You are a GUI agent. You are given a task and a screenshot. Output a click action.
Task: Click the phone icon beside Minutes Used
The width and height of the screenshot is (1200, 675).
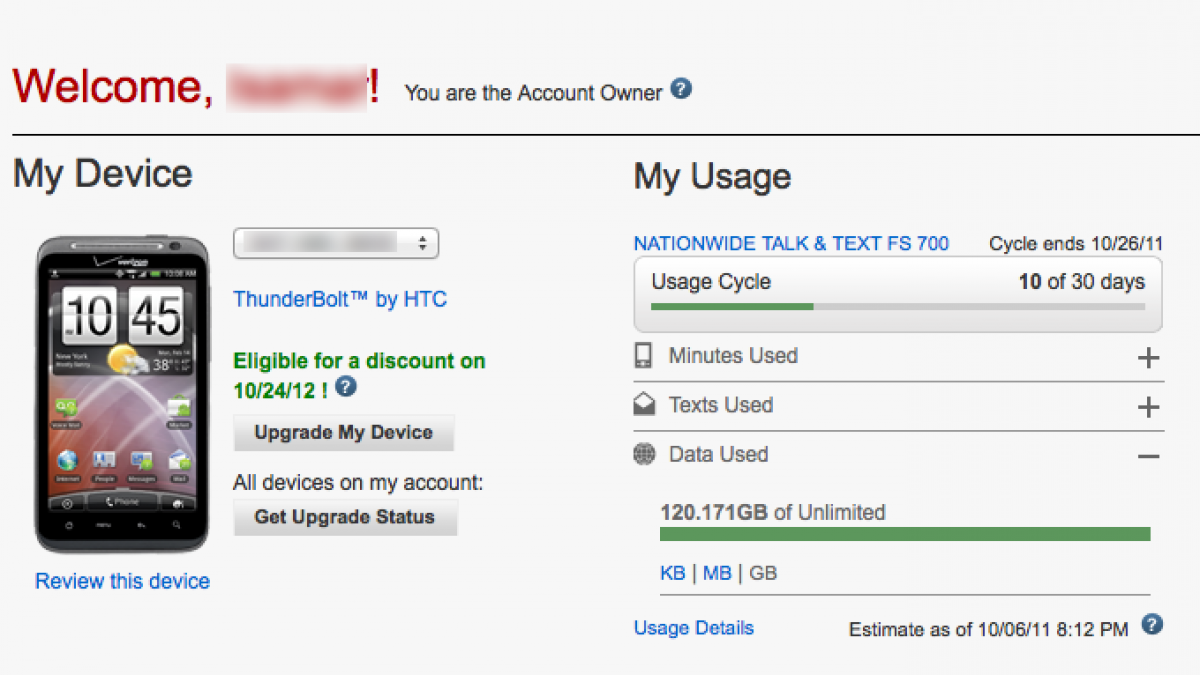(x=644, y=356)
